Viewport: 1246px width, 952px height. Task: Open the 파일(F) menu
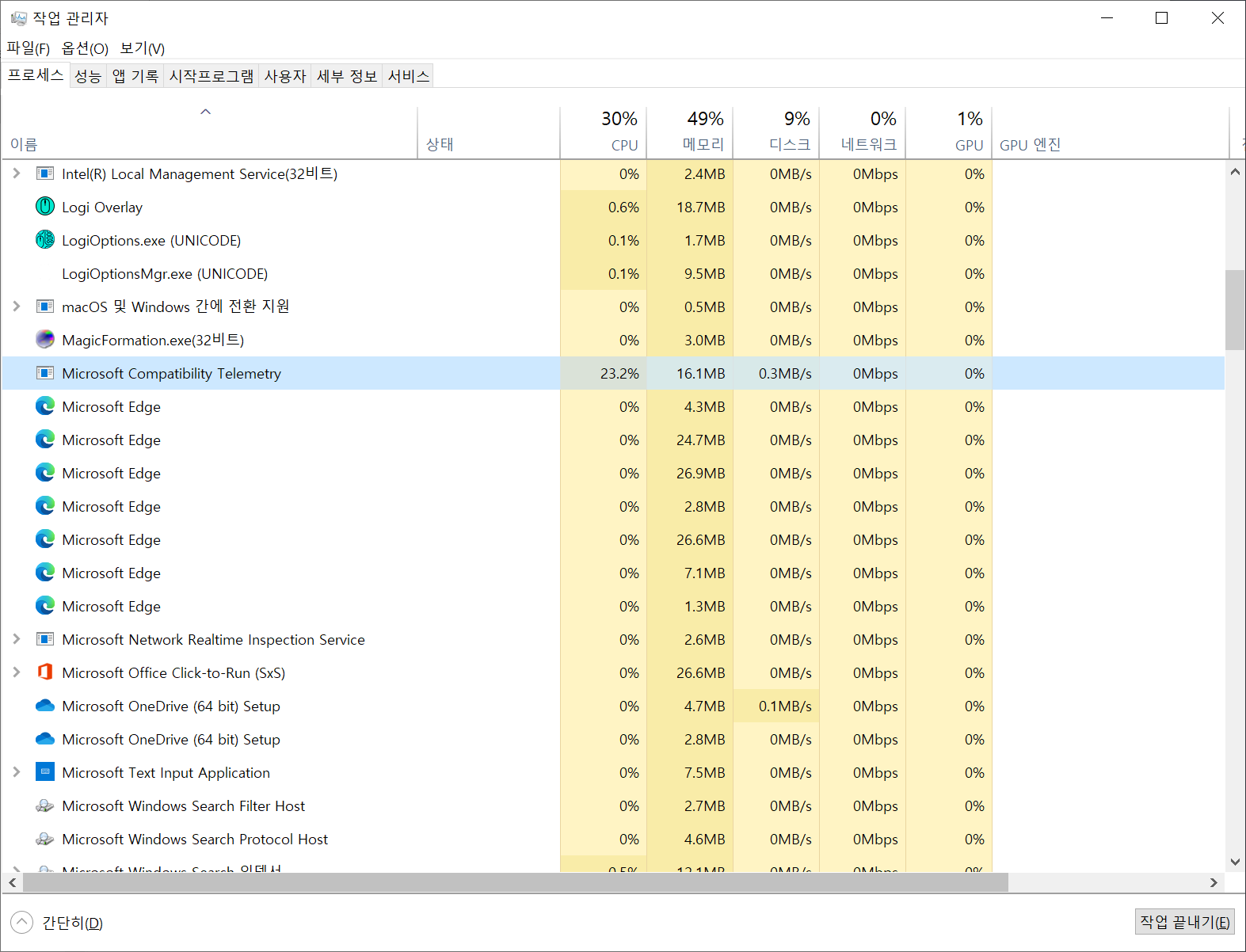click(x=29, y=48)
